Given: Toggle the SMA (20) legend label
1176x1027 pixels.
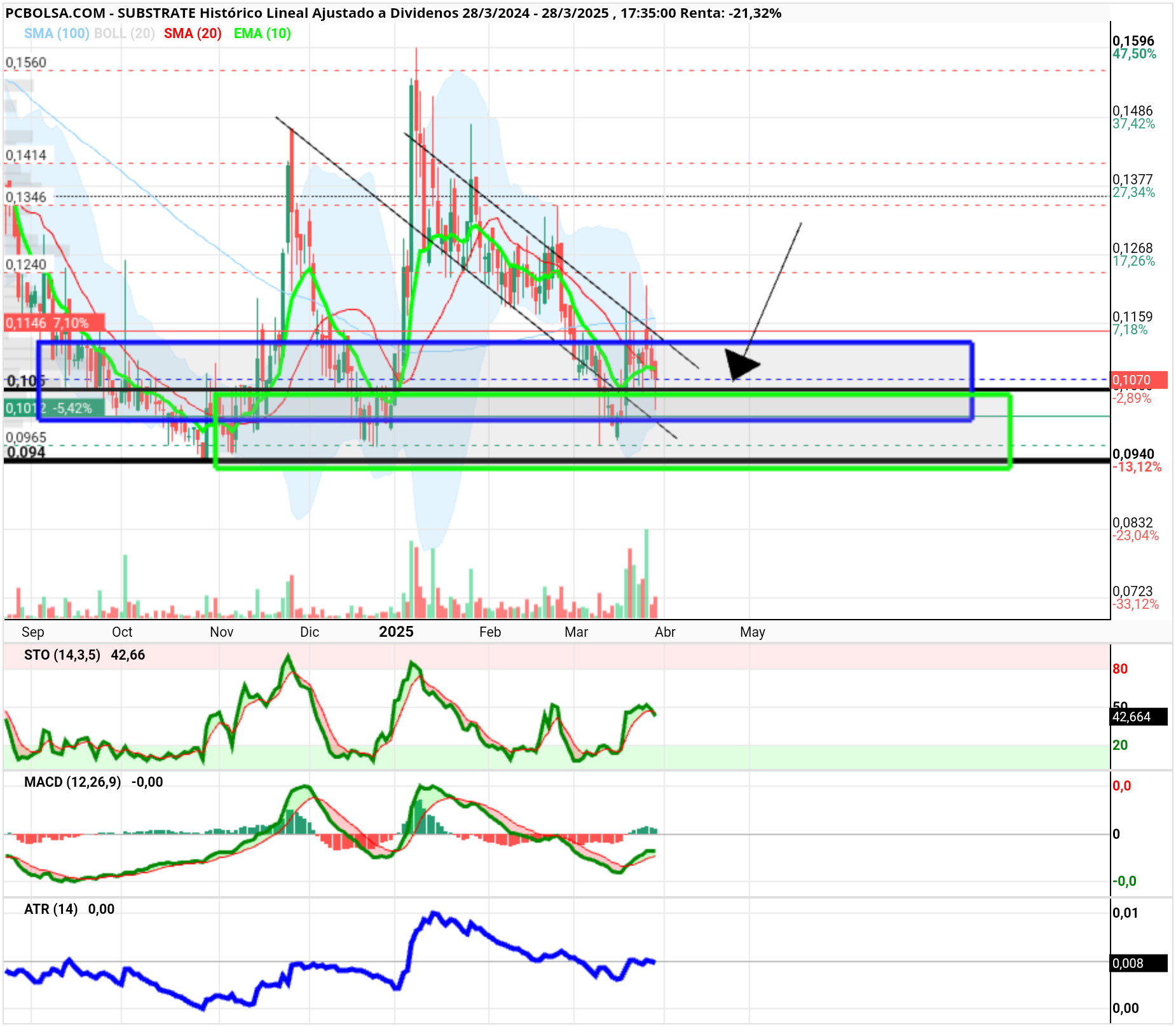Looking at the screenshot, I should (193, 34).
